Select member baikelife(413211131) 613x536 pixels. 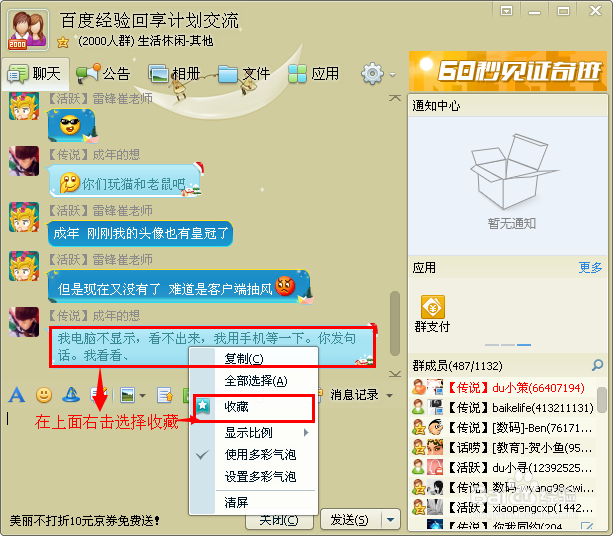[503, 408]
